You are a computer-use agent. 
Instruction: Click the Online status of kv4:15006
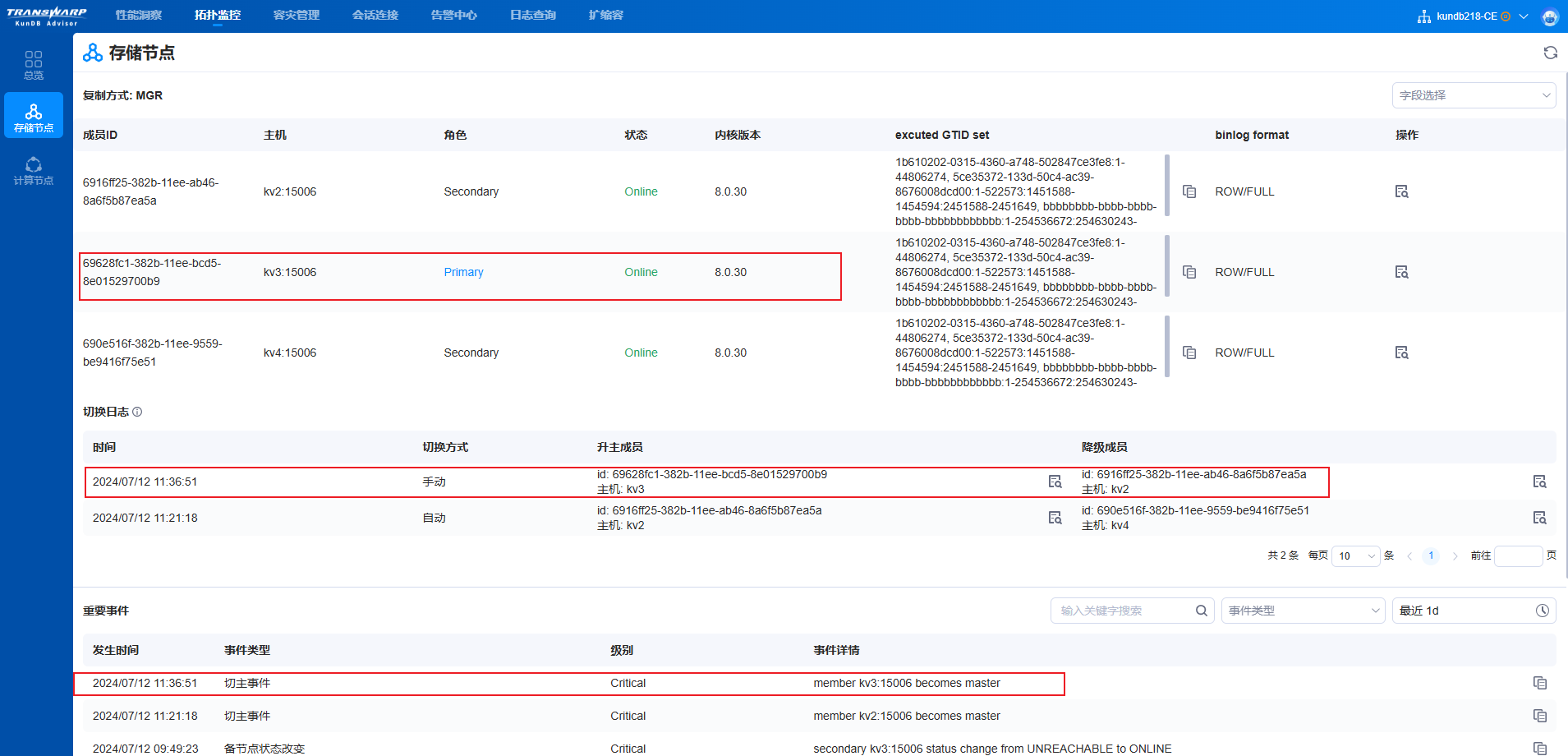pos(641,353)
